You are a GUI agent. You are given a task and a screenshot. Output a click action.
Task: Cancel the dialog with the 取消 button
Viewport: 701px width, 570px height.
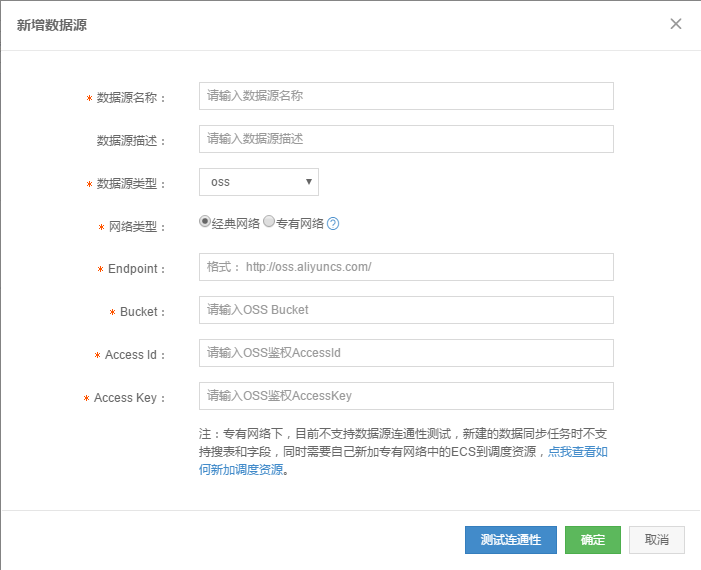pyautogui.click(x=657, y=540)
